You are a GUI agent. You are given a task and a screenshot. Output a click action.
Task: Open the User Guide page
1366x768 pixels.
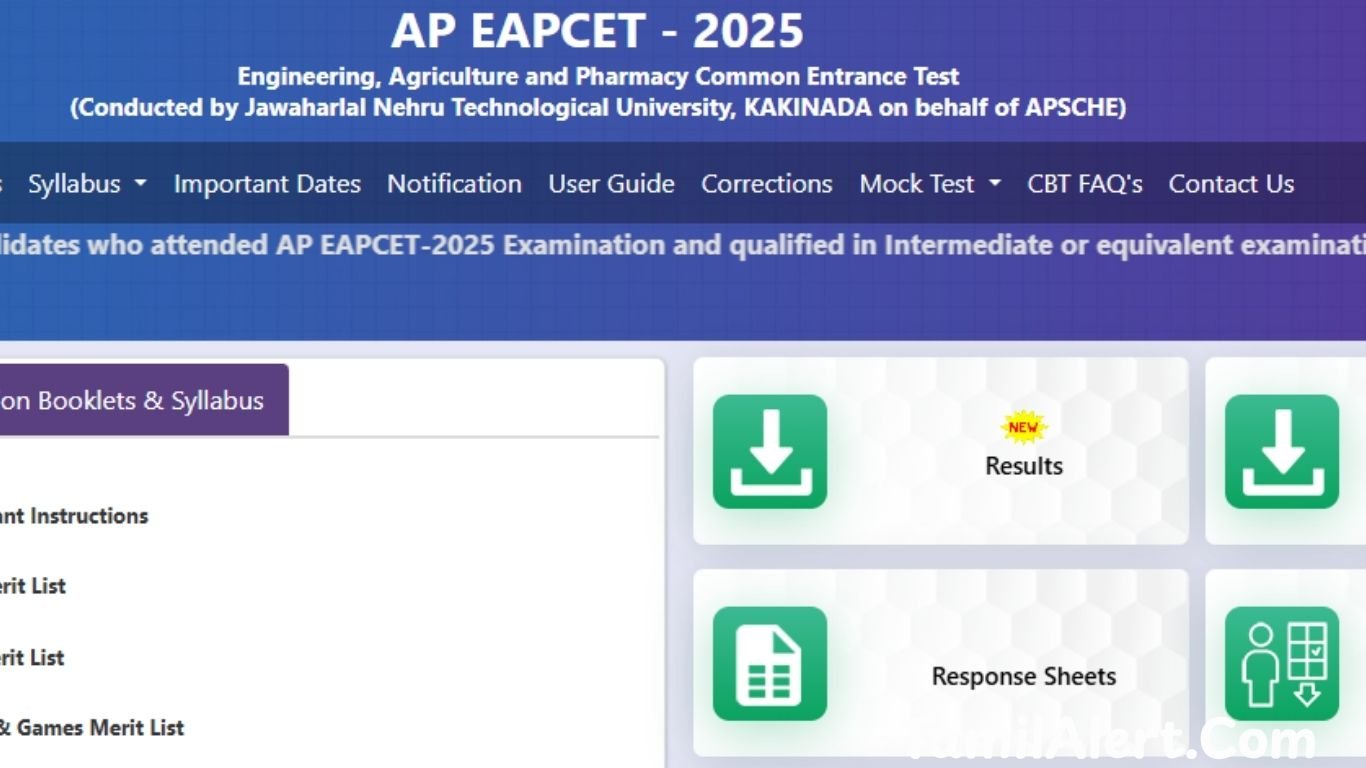611,183
